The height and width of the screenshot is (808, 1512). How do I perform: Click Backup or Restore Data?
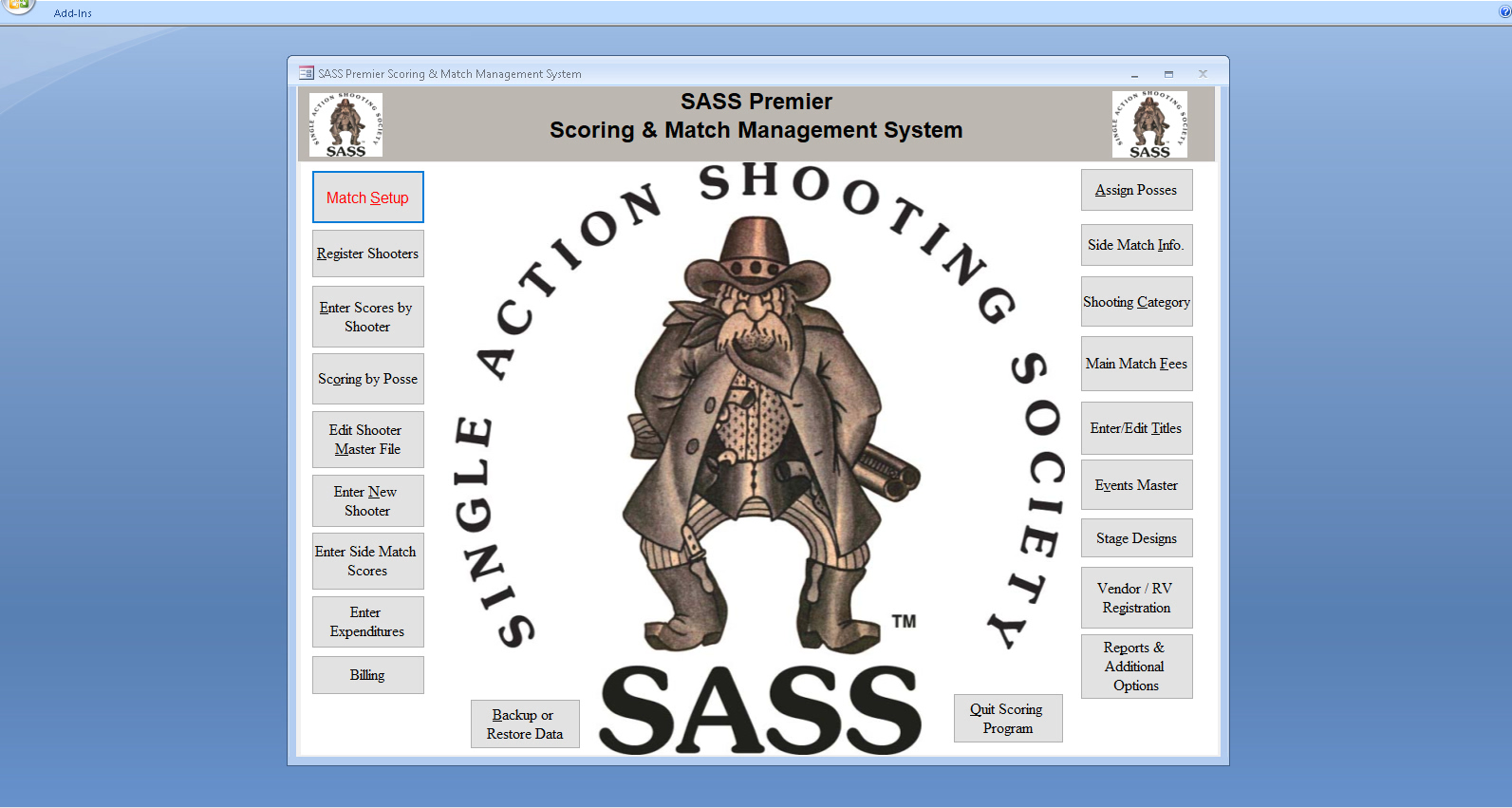click(x=525, y=724)
